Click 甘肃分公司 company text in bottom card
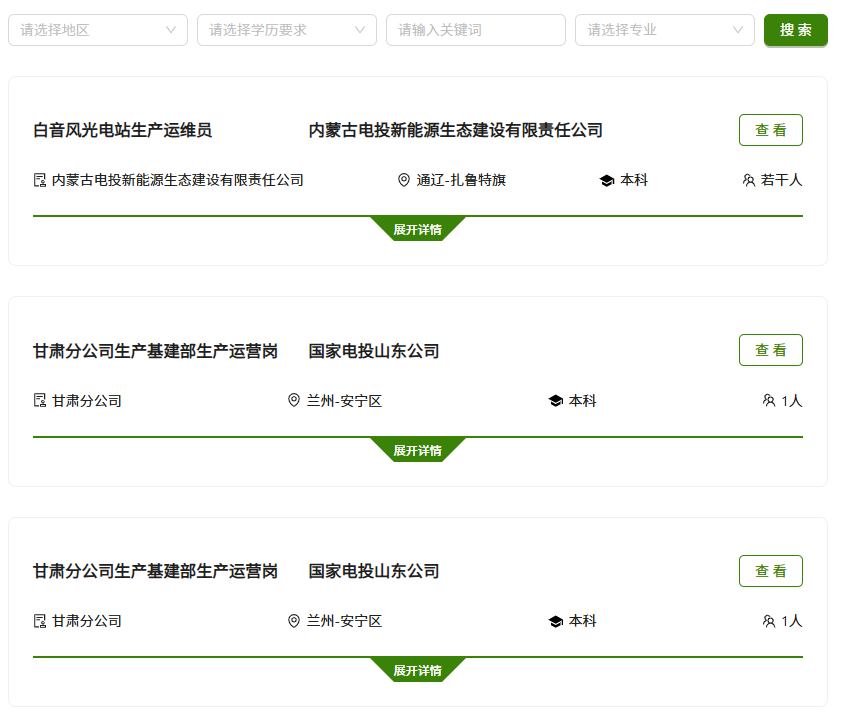Screen dimensions: 841x720 87,621
